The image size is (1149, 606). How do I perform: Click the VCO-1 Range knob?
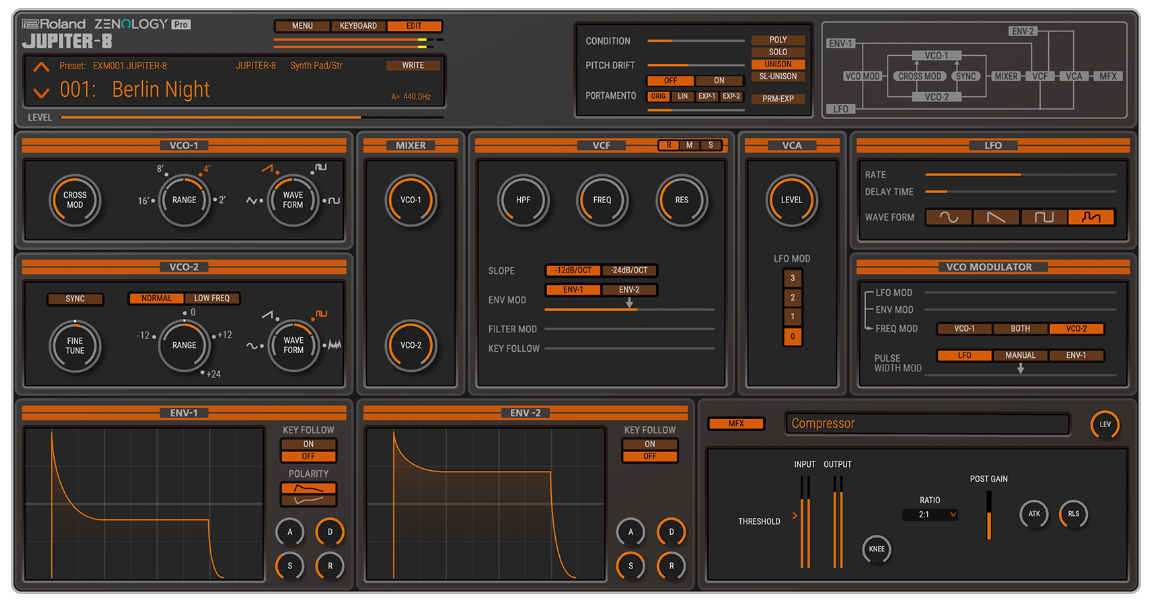[x=184, y=200]
